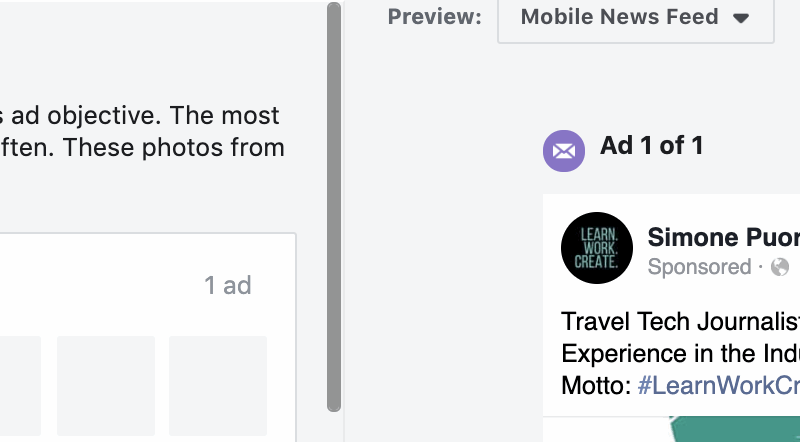
Task: Open the Simone Puor page name link
Action: click(723, 237)
